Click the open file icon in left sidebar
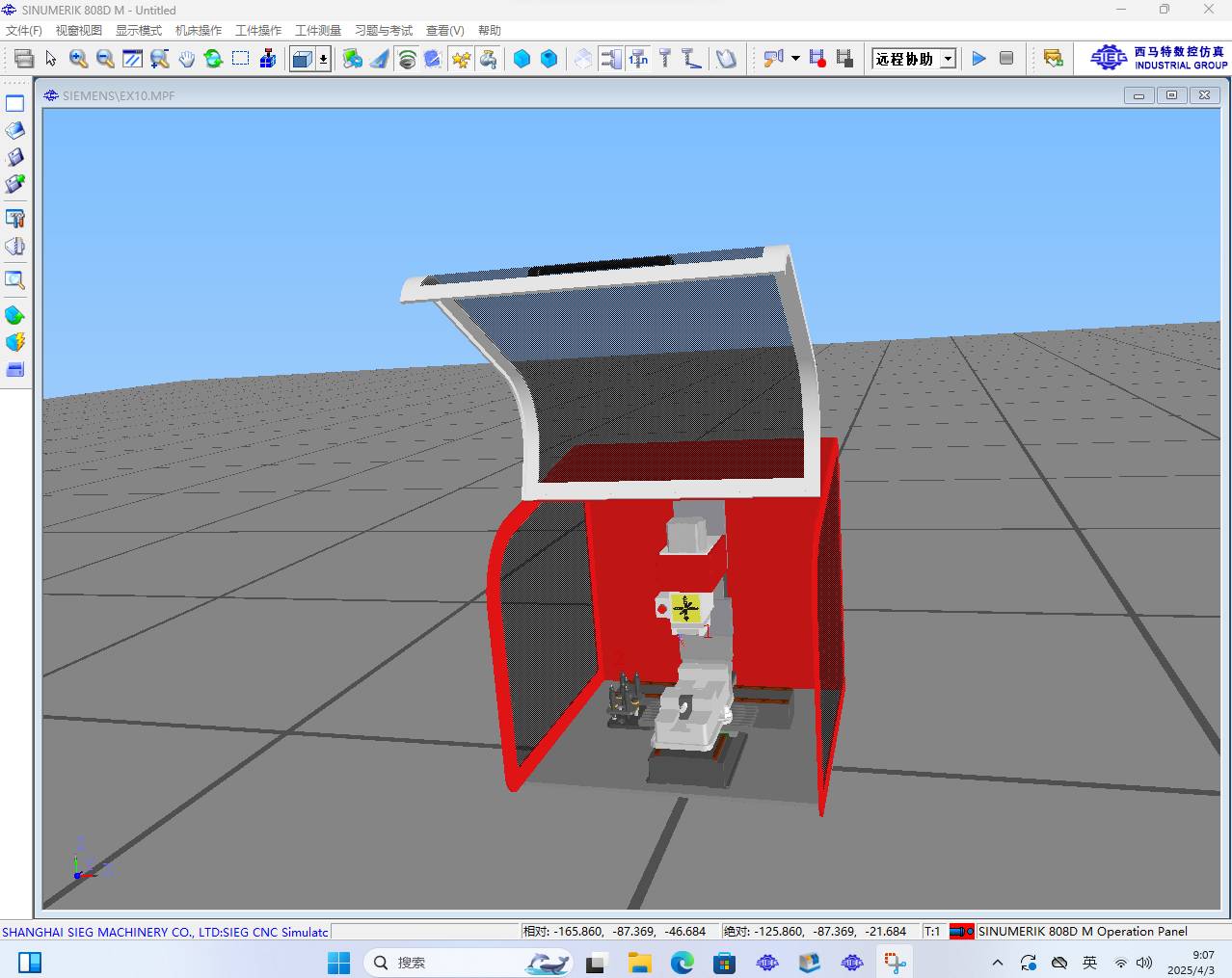This screenshot has height=978, width=1232. click(14, 130)
